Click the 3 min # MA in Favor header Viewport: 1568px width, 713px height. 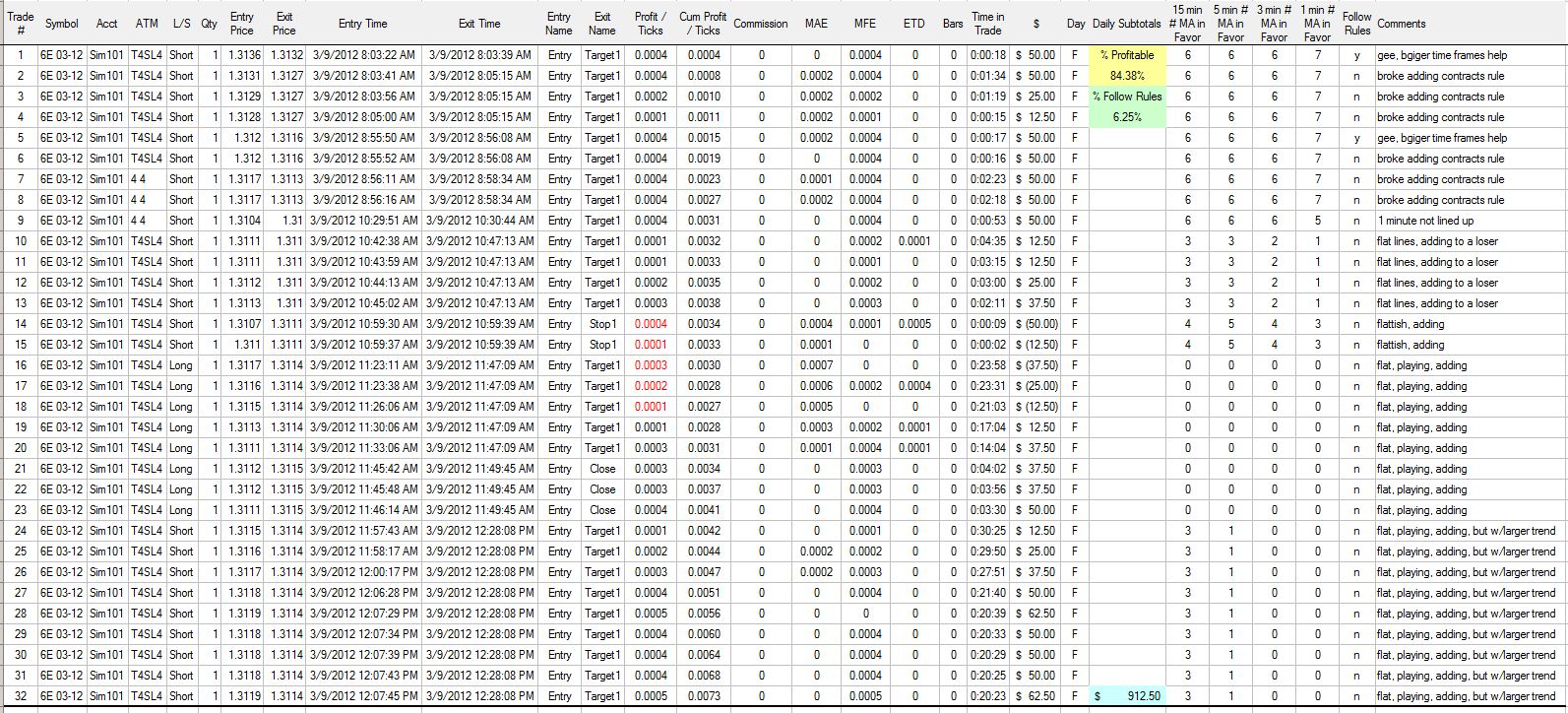click(1275, 24)
